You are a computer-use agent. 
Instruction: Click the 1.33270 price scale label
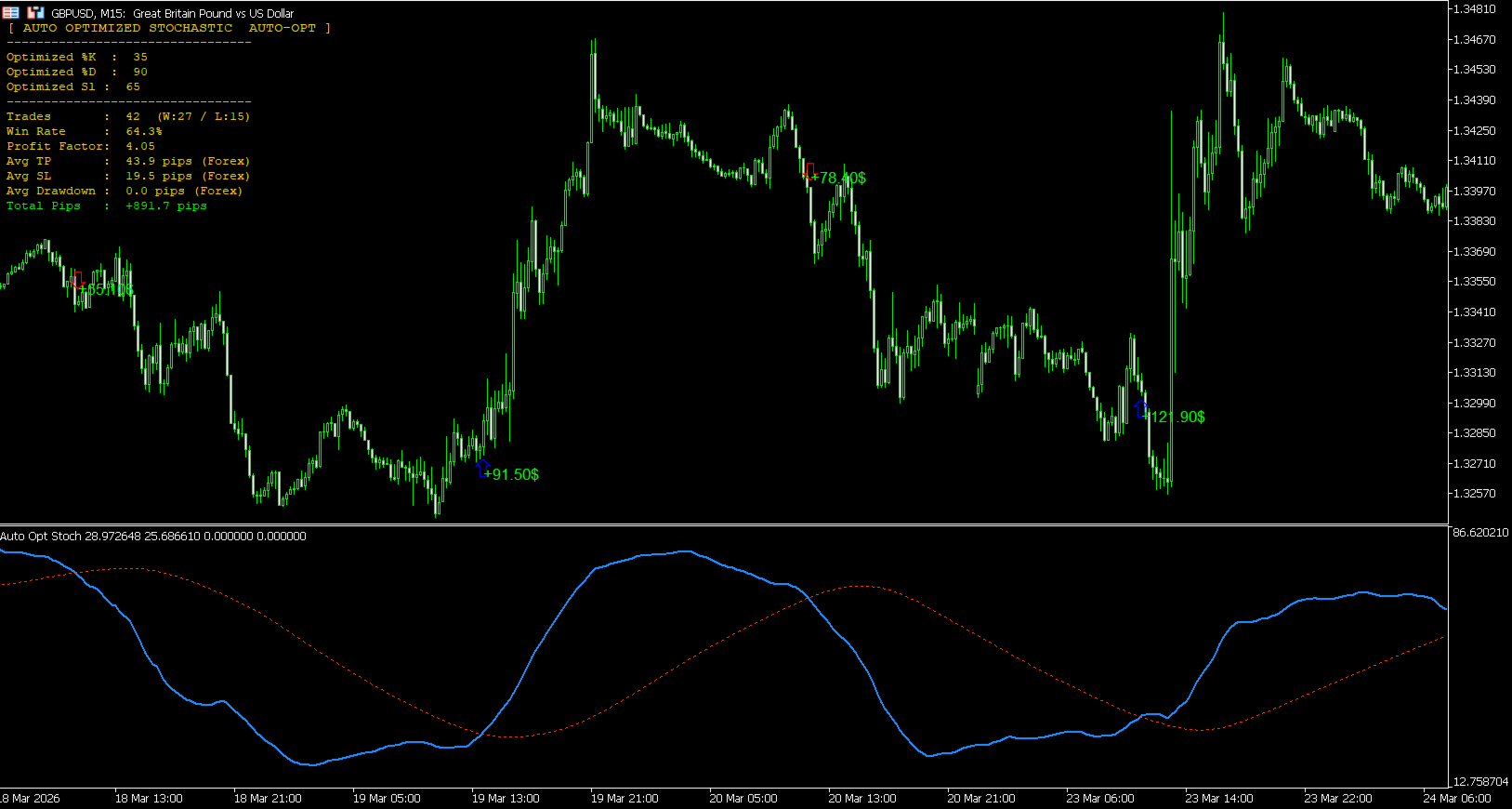pos(1474,342)
